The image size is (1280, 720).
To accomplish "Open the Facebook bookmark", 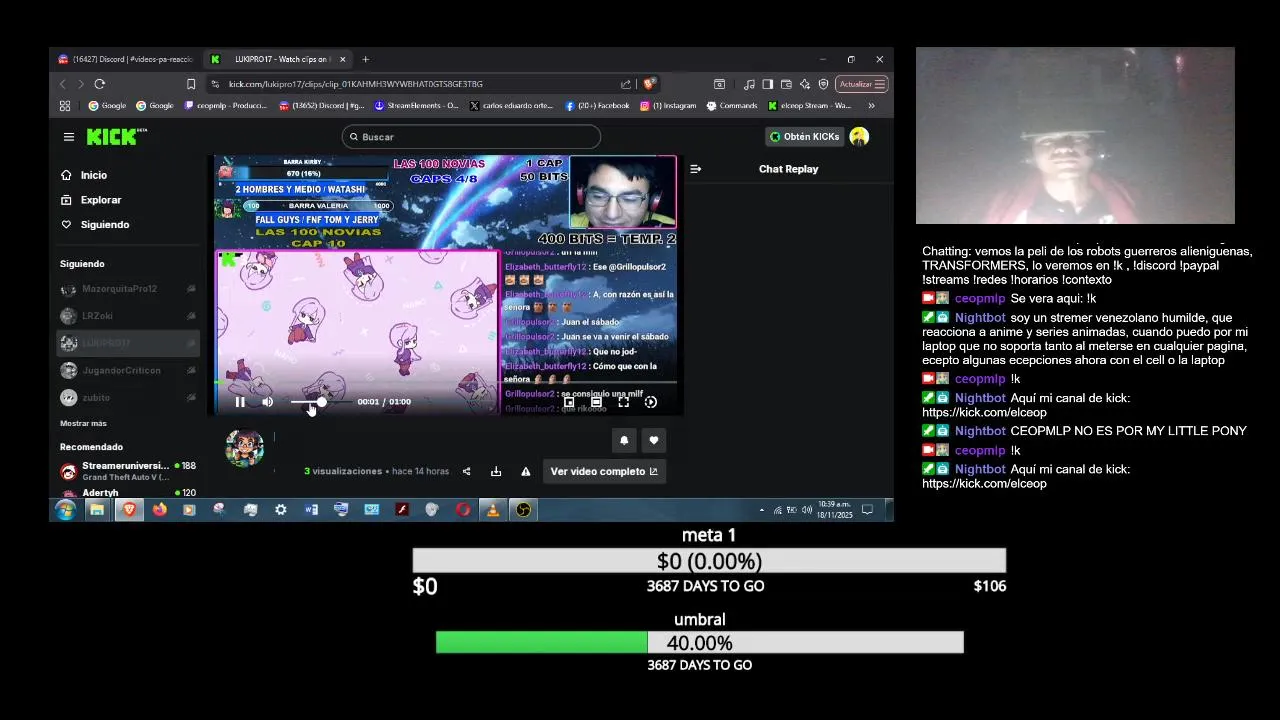I will 597,105.
